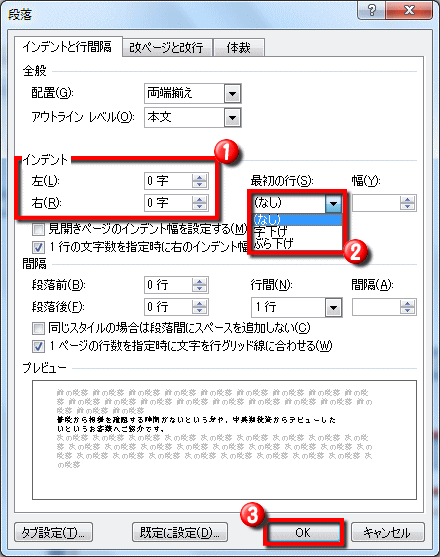Expand the アウトライン レベル(O) dropdown

(232, 118)
